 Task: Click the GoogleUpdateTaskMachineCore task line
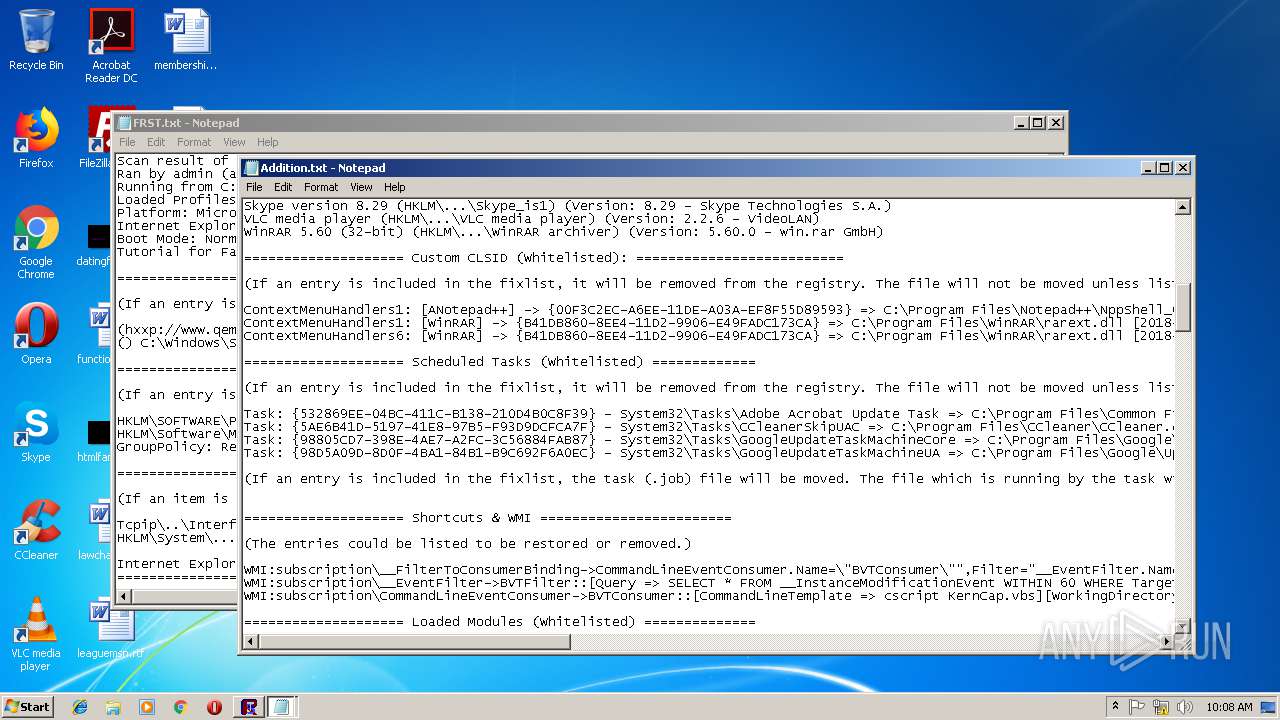[x=708, y=440]
